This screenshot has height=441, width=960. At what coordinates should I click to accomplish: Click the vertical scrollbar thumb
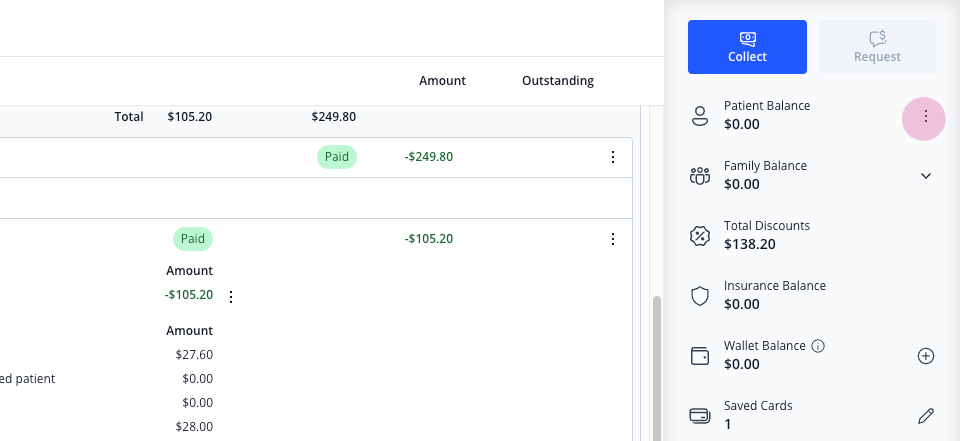657,368
